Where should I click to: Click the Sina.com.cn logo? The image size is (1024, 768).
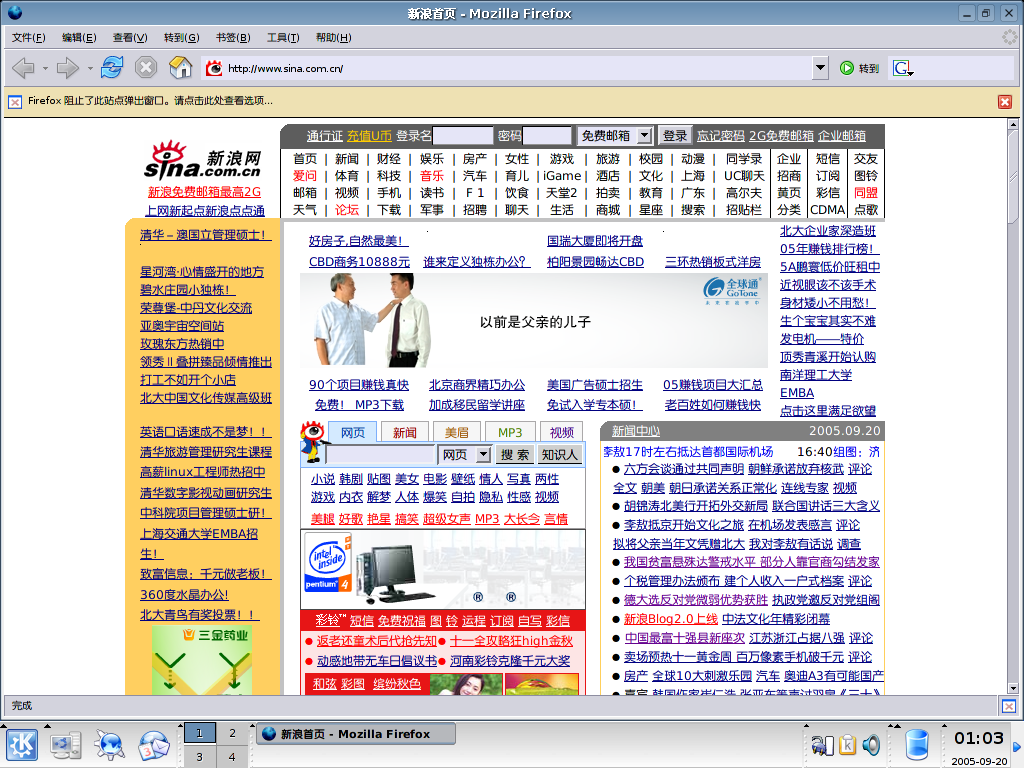202,161
